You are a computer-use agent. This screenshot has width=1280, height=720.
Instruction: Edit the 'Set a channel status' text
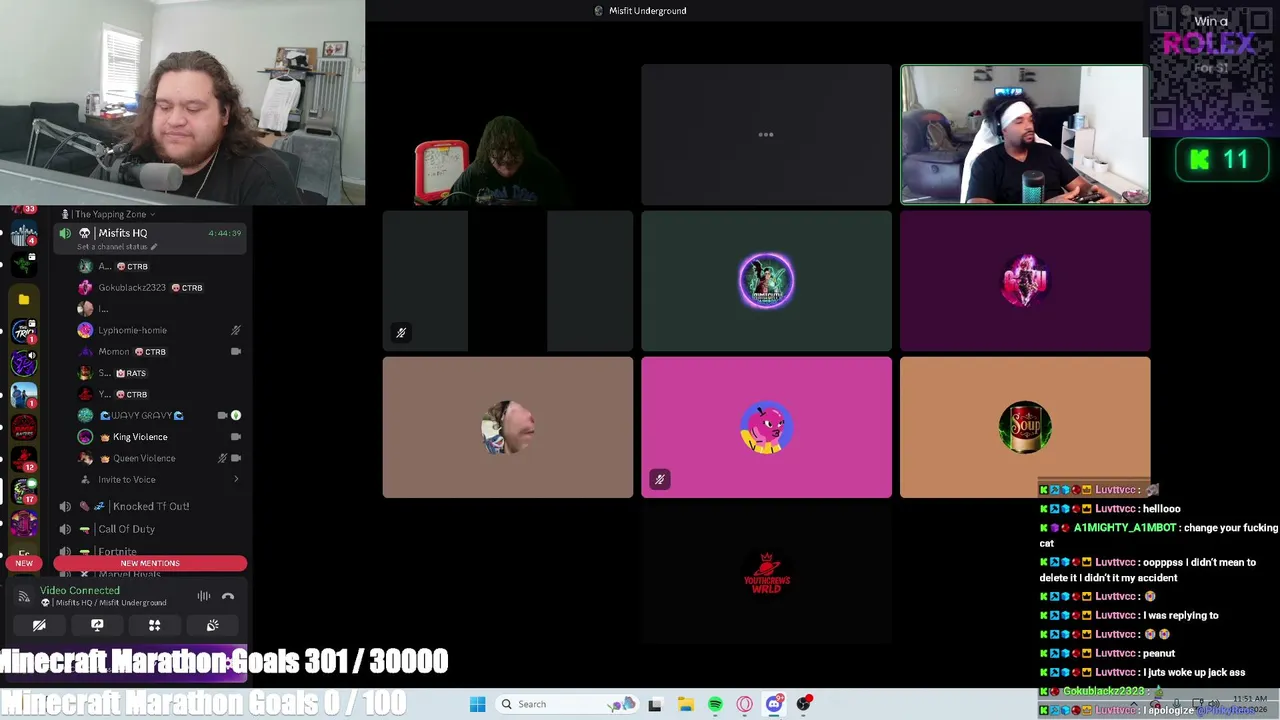tap(115, 247)
